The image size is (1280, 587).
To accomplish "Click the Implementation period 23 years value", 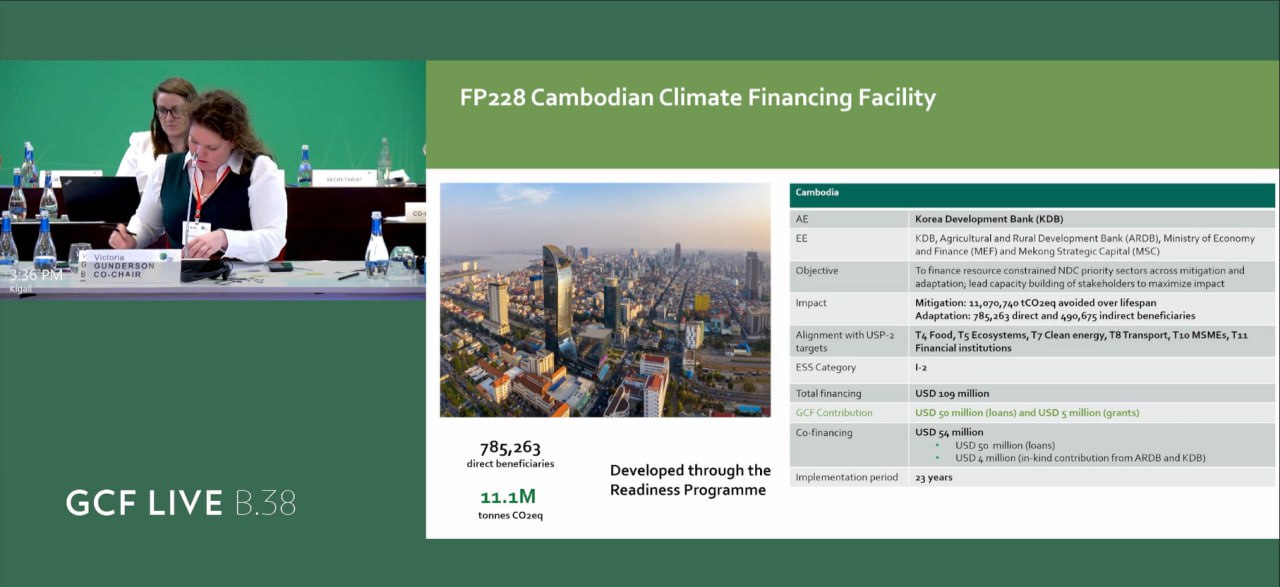I will [x=934, y=477].
